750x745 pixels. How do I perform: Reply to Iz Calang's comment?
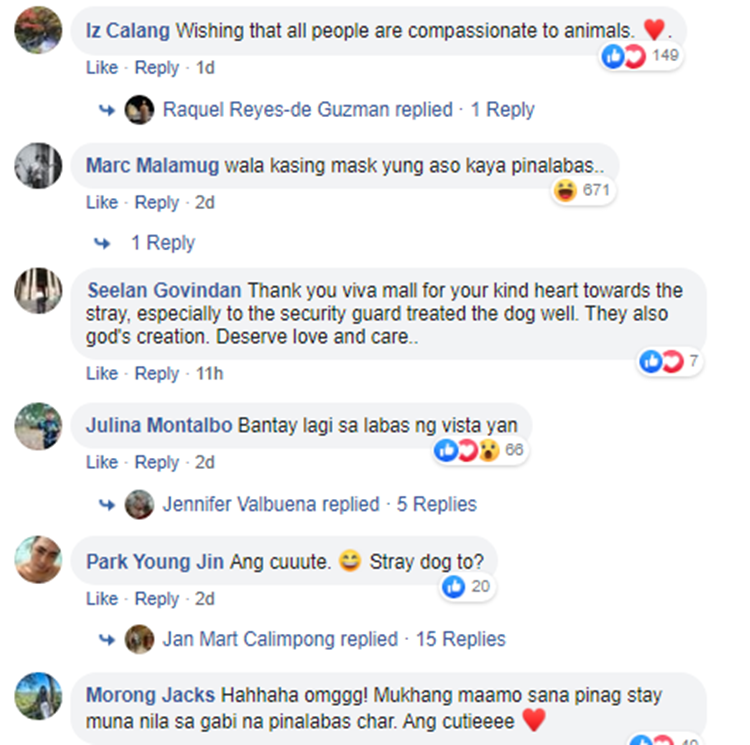pyautogui.click(x=157, y=68)
